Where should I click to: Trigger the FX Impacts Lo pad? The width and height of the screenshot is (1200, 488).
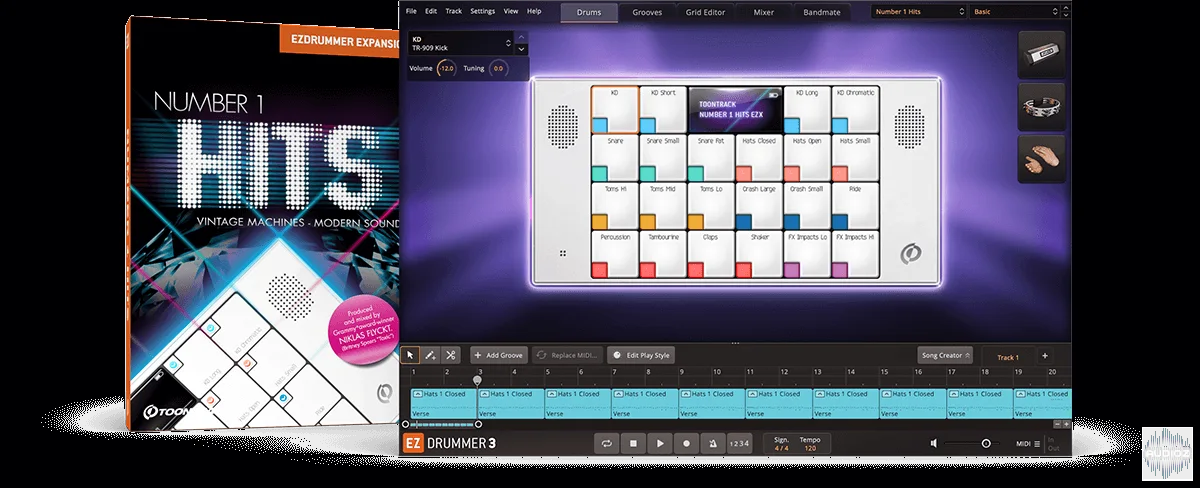pos(807,254)
